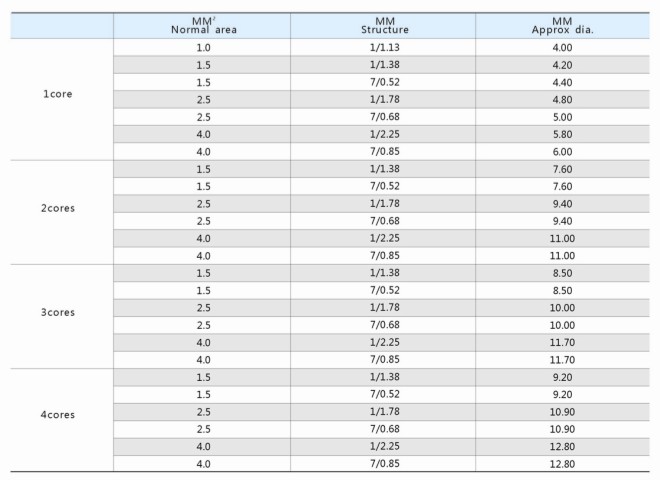Click the last 12.80 diameter cell

pyautogui.click(x=562, y=464)
